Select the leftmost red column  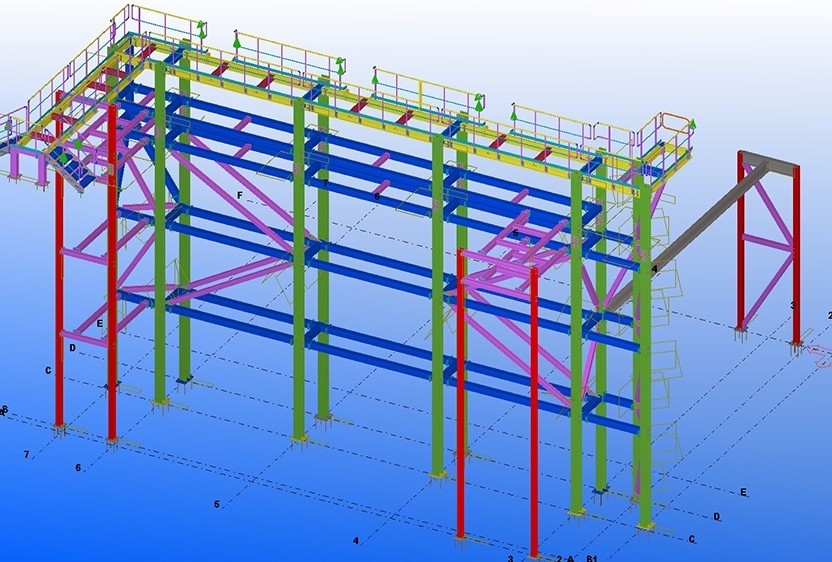[59, 300]
